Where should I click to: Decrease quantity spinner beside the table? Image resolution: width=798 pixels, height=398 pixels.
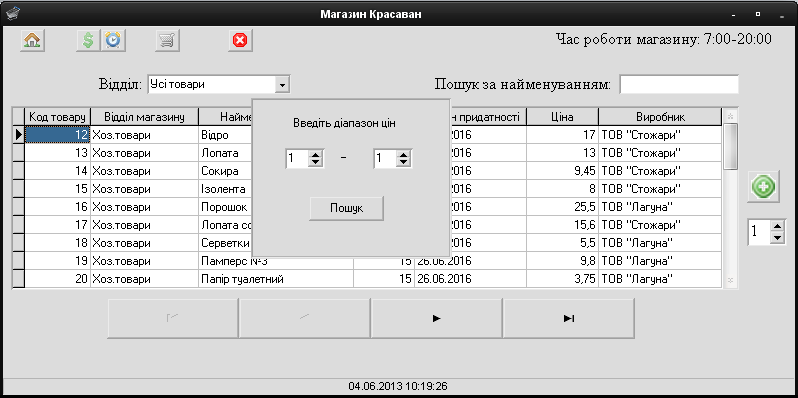click(778, 237)
